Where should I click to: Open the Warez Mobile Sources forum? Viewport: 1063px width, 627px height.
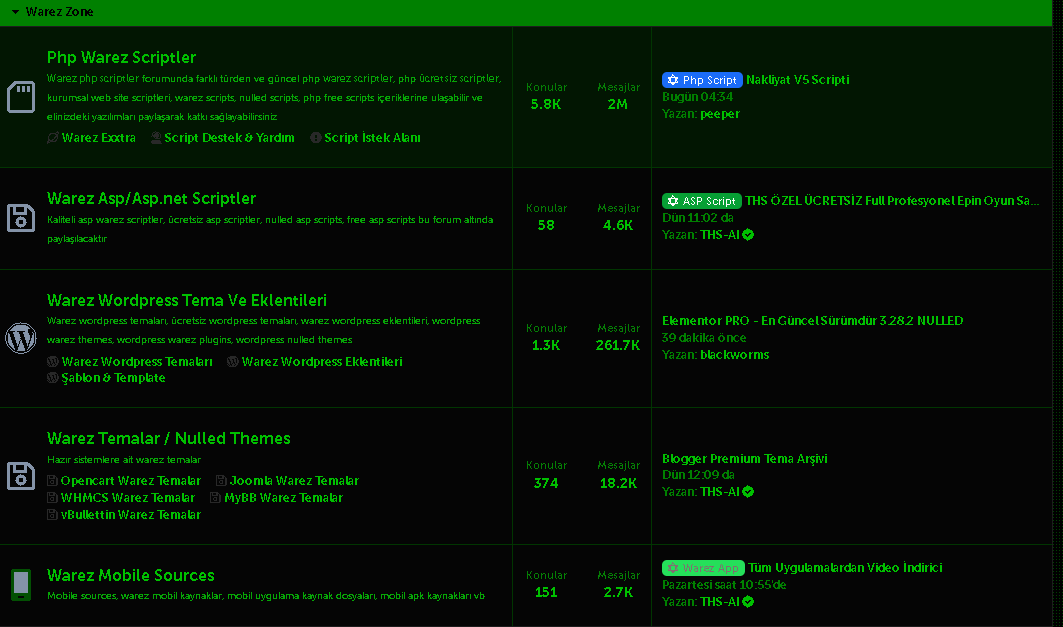[131, 575]
